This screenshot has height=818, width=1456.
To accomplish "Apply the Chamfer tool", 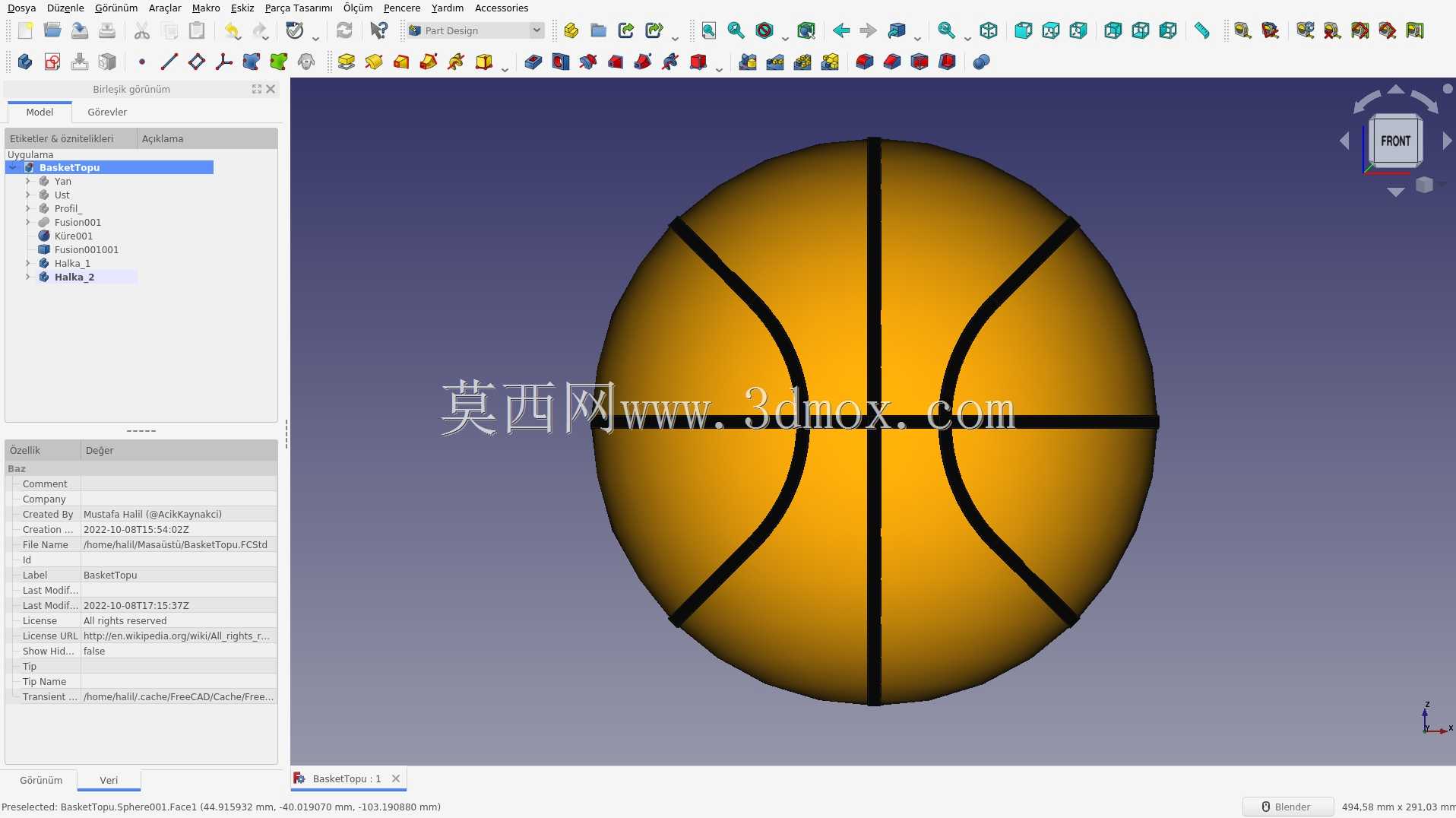I will click(x=892, y=62).
